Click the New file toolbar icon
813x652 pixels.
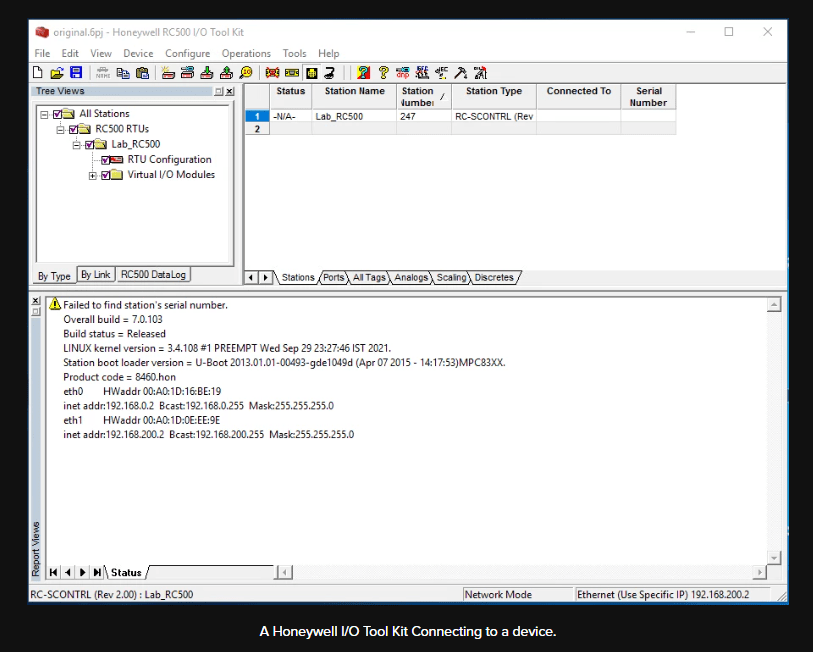(x=38, y=73)
